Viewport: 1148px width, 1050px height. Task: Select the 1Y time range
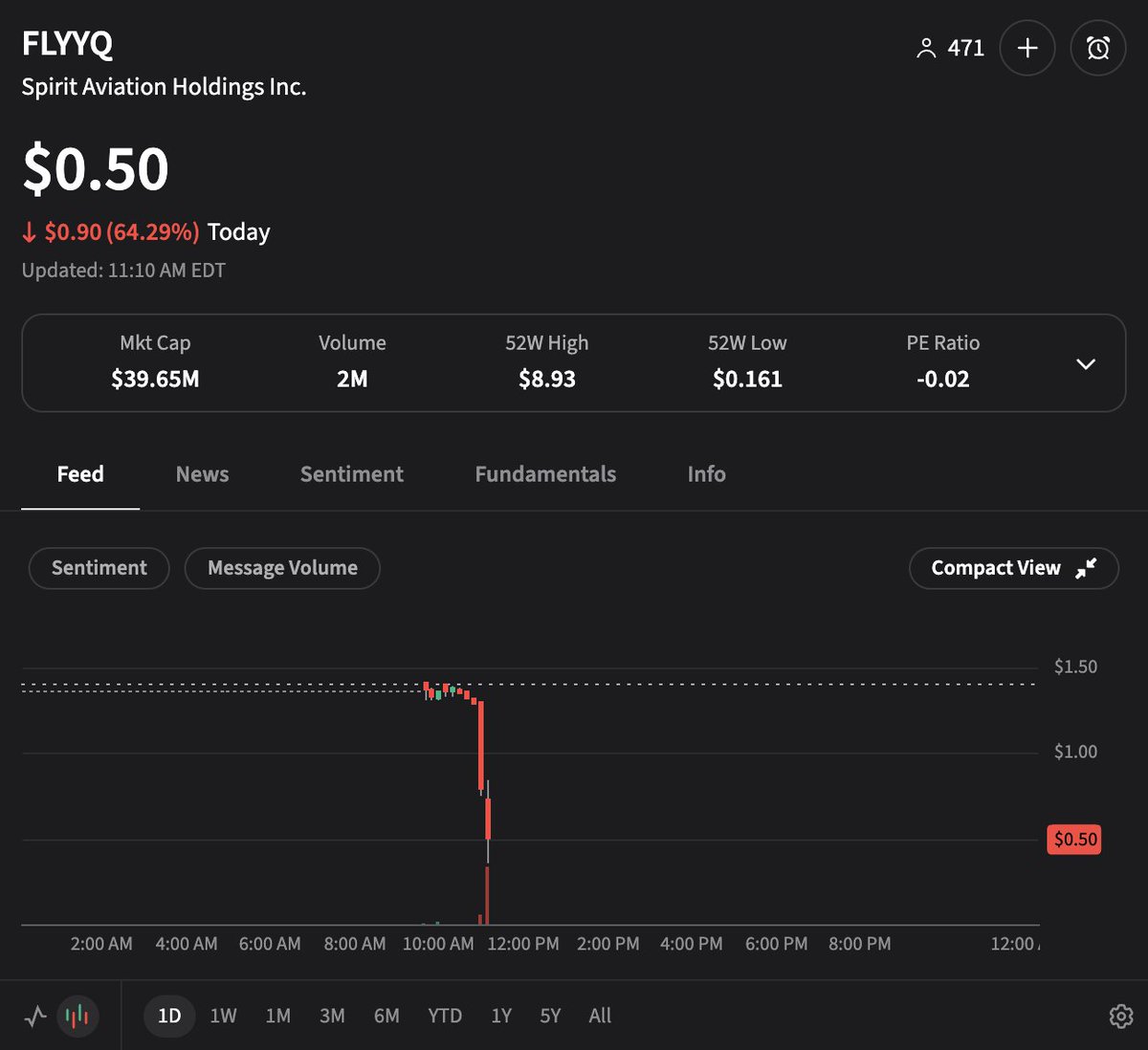[501, 1016]
